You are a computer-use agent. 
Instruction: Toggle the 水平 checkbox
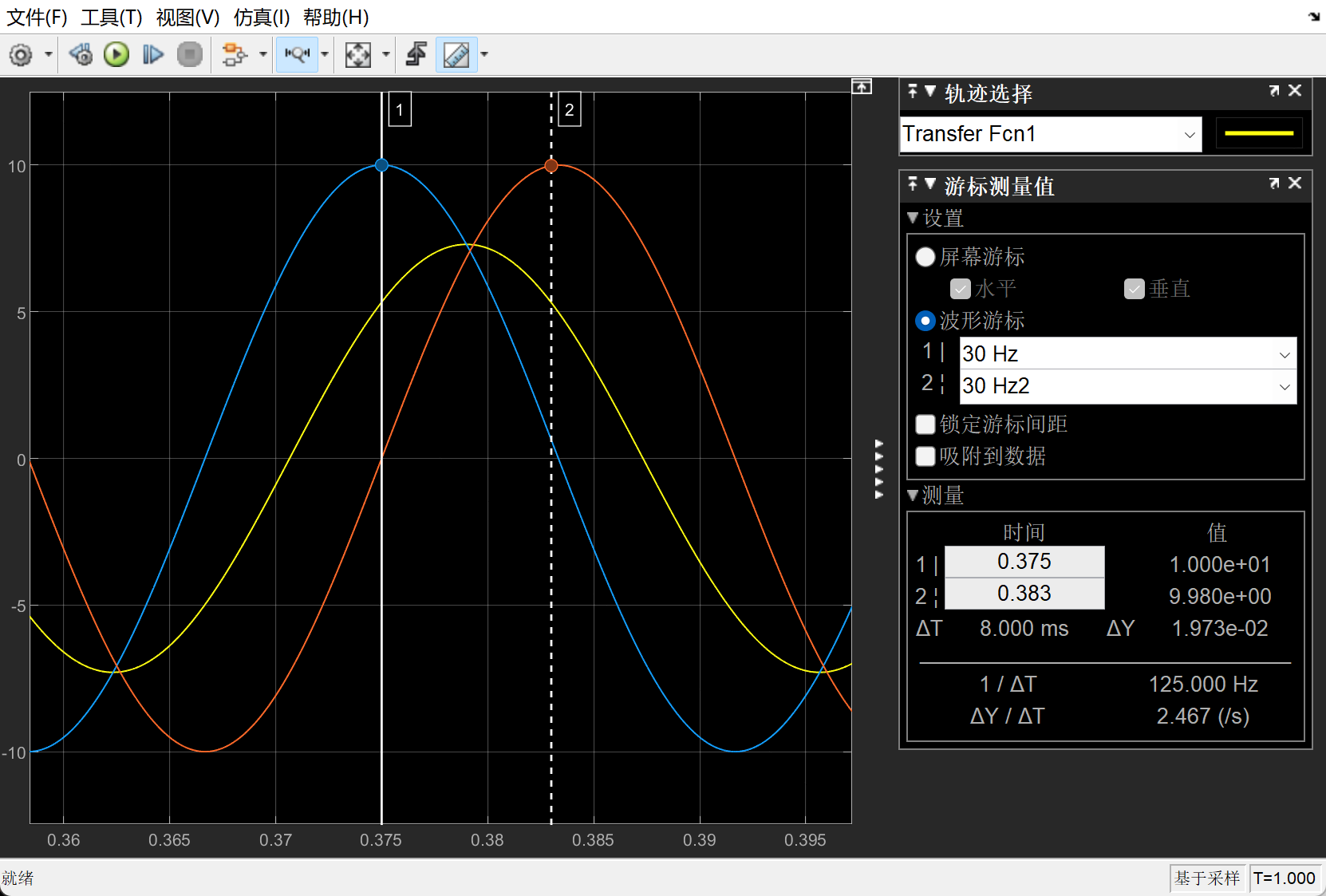961,289
